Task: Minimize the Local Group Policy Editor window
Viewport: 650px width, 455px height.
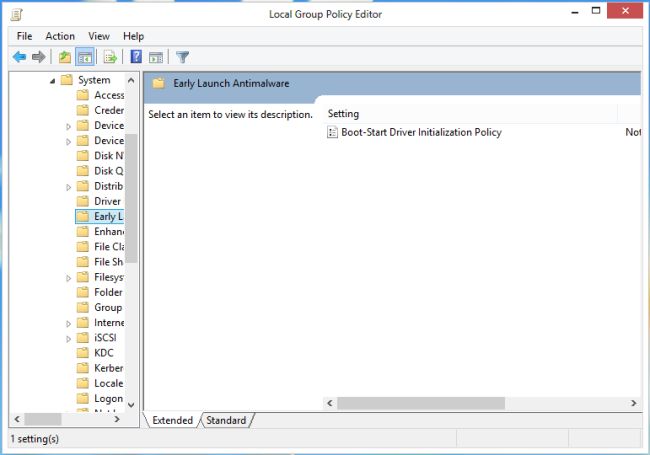Action: pyautogui.click(x=575, y=12)
